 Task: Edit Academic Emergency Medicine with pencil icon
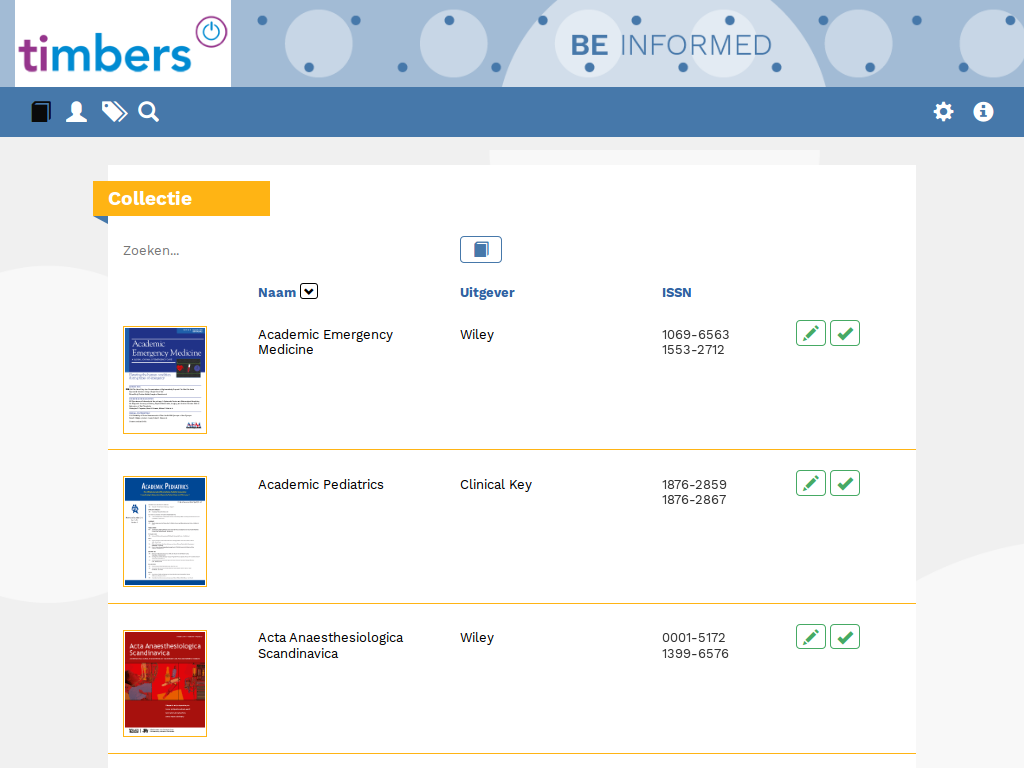(x=810, y=333)
